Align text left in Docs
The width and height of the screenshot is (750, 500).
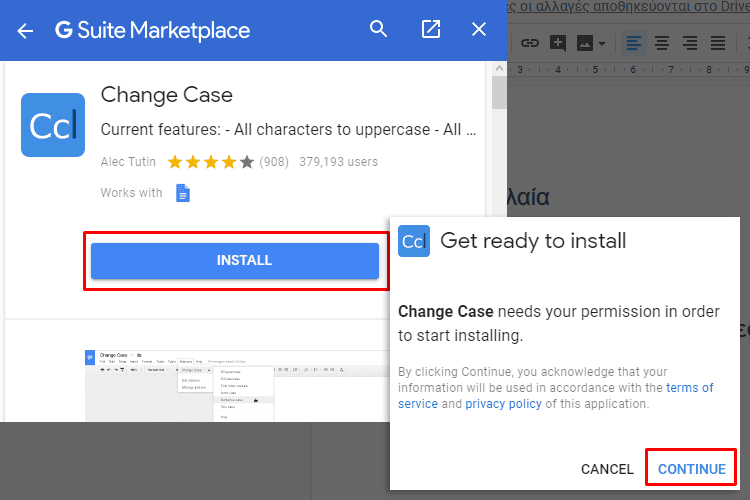point(633,43)
